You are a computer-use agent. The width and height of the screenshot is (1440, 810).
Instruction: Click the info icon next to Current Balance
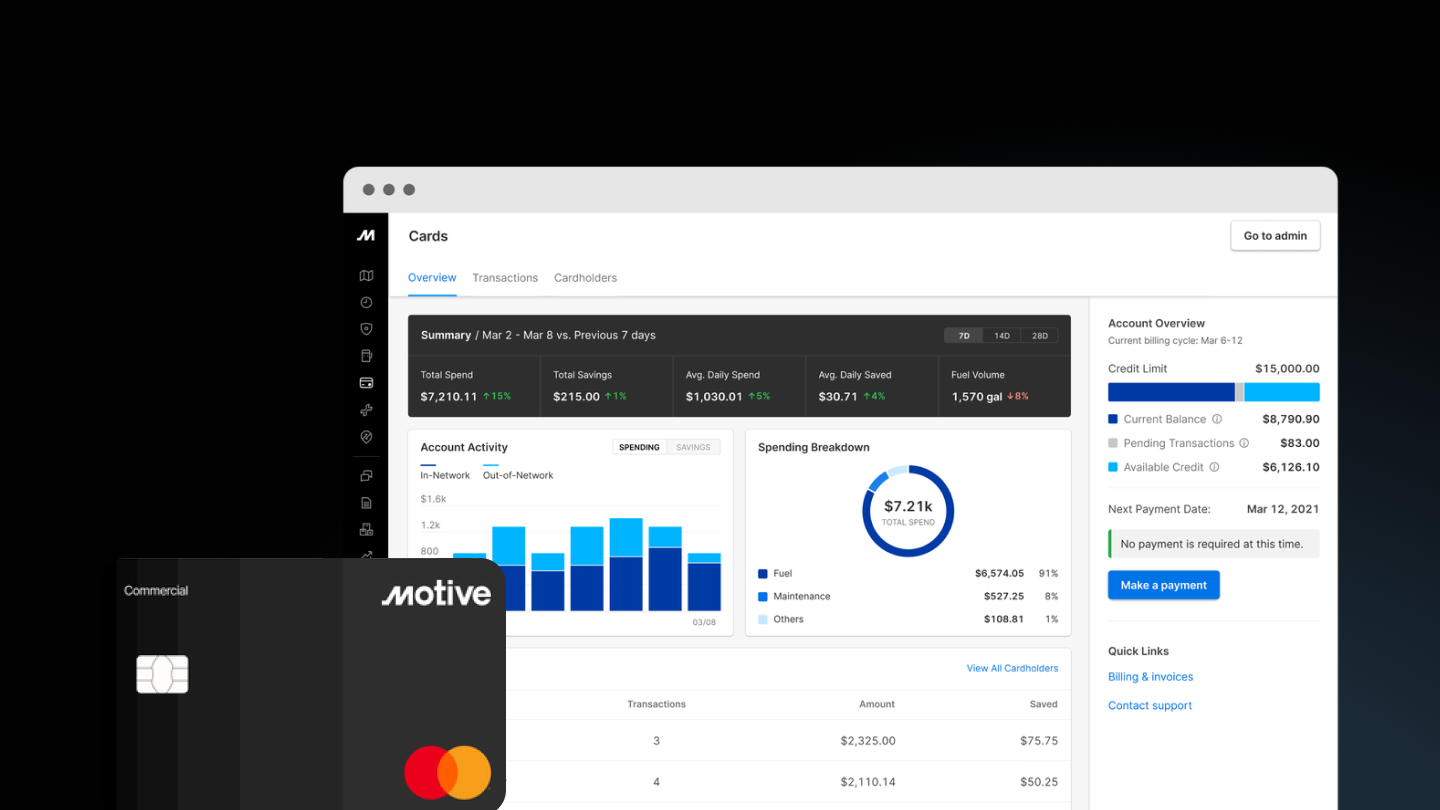pyautogui.click(x=1217, y=419)
